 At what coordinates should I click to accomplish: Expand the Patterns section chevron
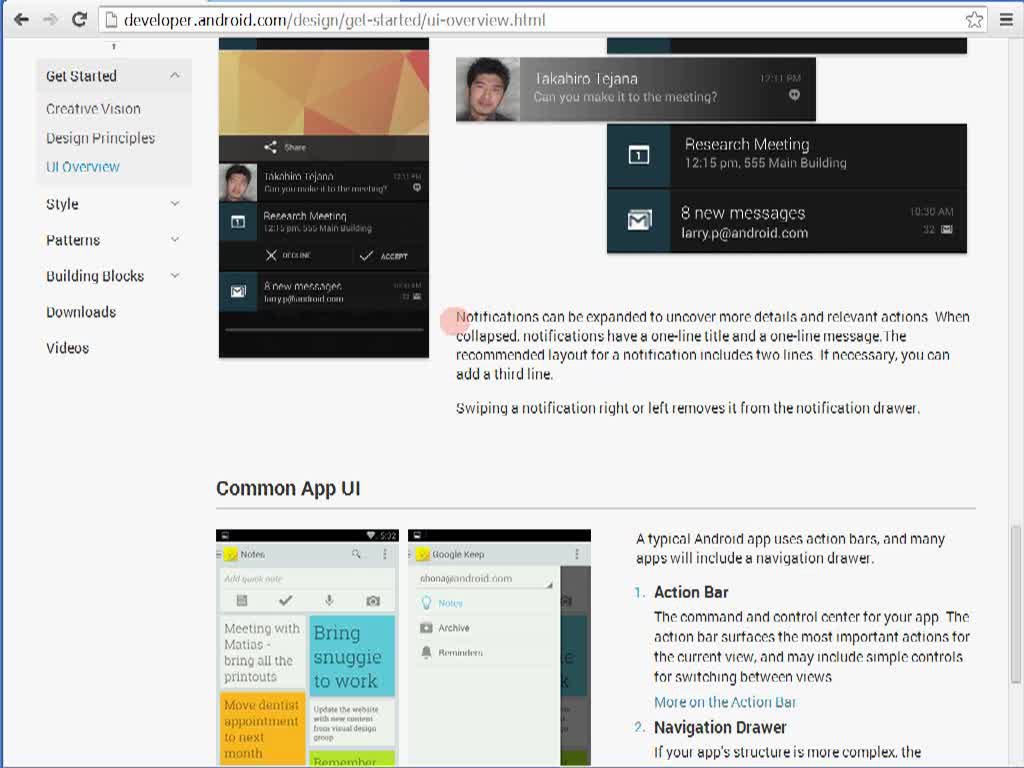coord(174,240)
